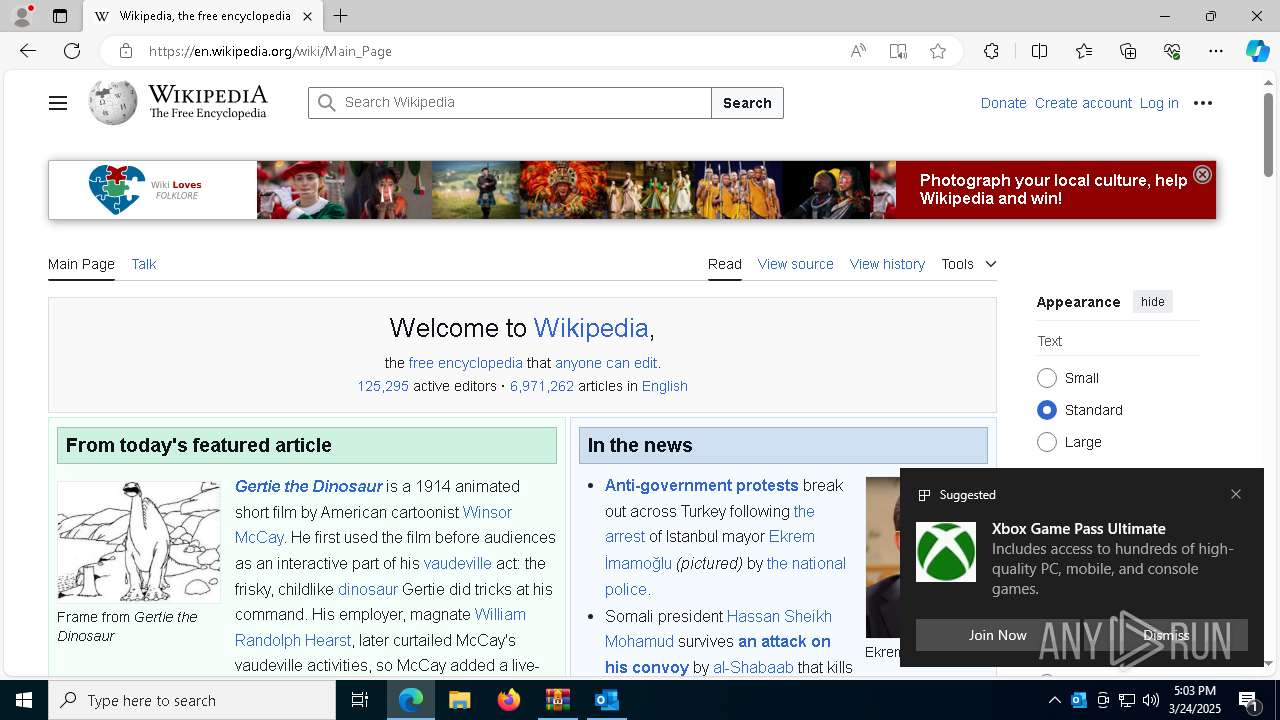Open browser Extensions puzzle icon
The width and height of the screenshot is (1280, 720).
pyautogui.click(x=991, y=51)
